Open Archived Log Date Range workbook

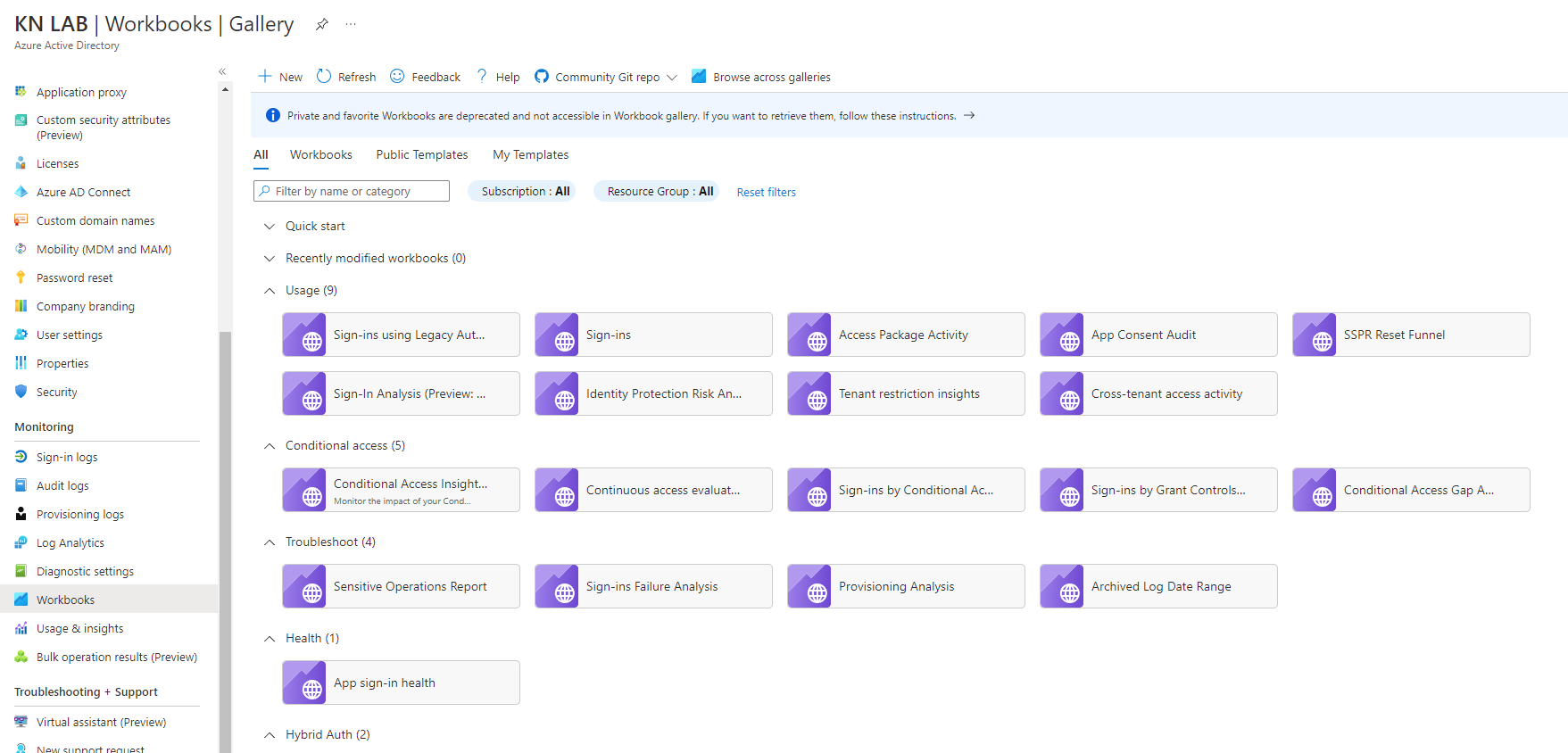pos(1157,586)
